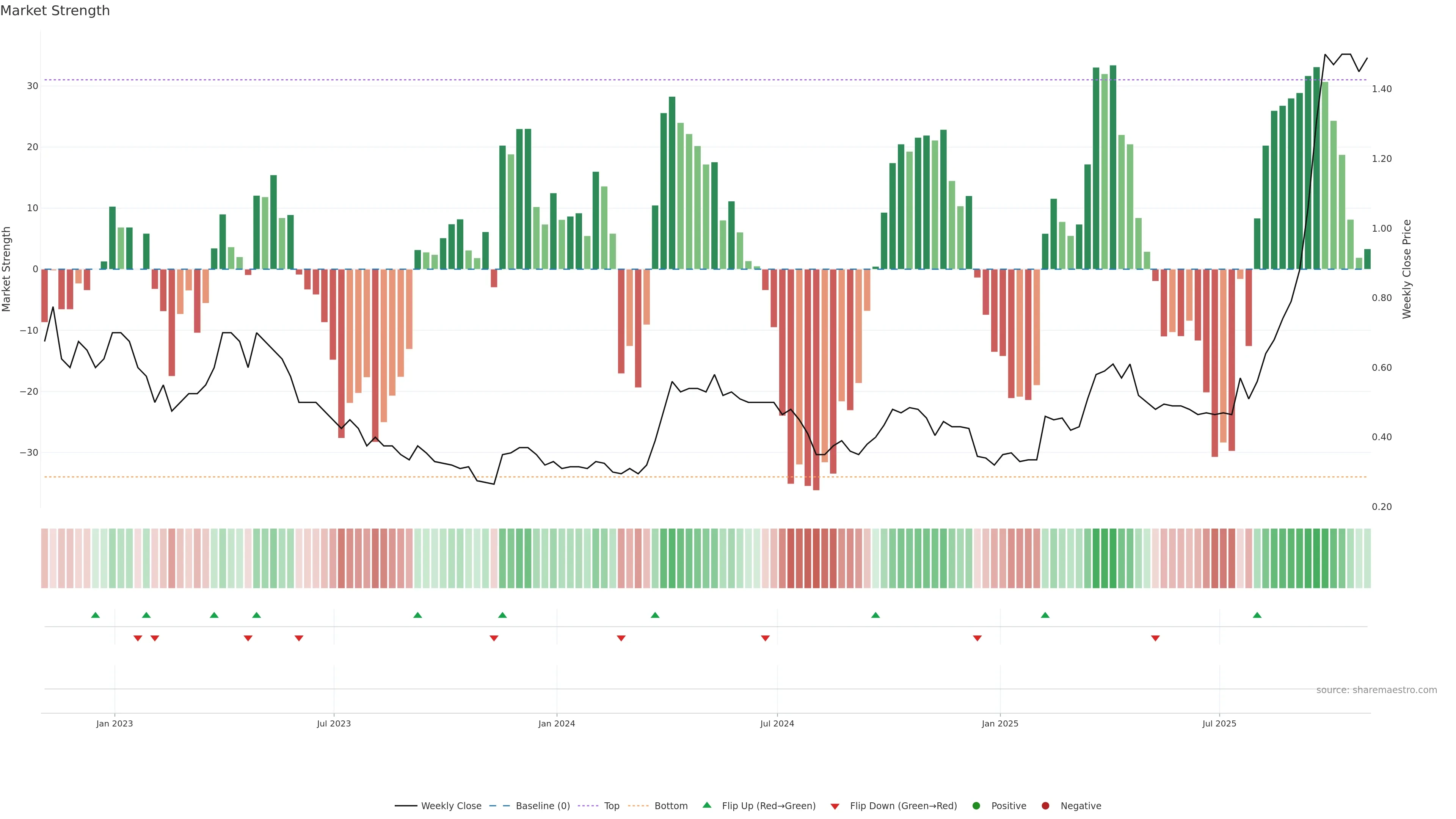Click the last green flip-up triangle marker
1456x819 pixels.
click(x=1257, y=615)
